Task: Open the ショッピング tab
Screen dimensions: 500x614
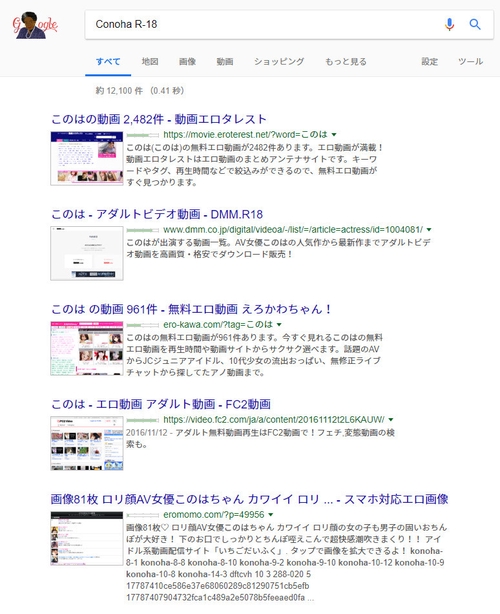Action: [x=279, y=61]
